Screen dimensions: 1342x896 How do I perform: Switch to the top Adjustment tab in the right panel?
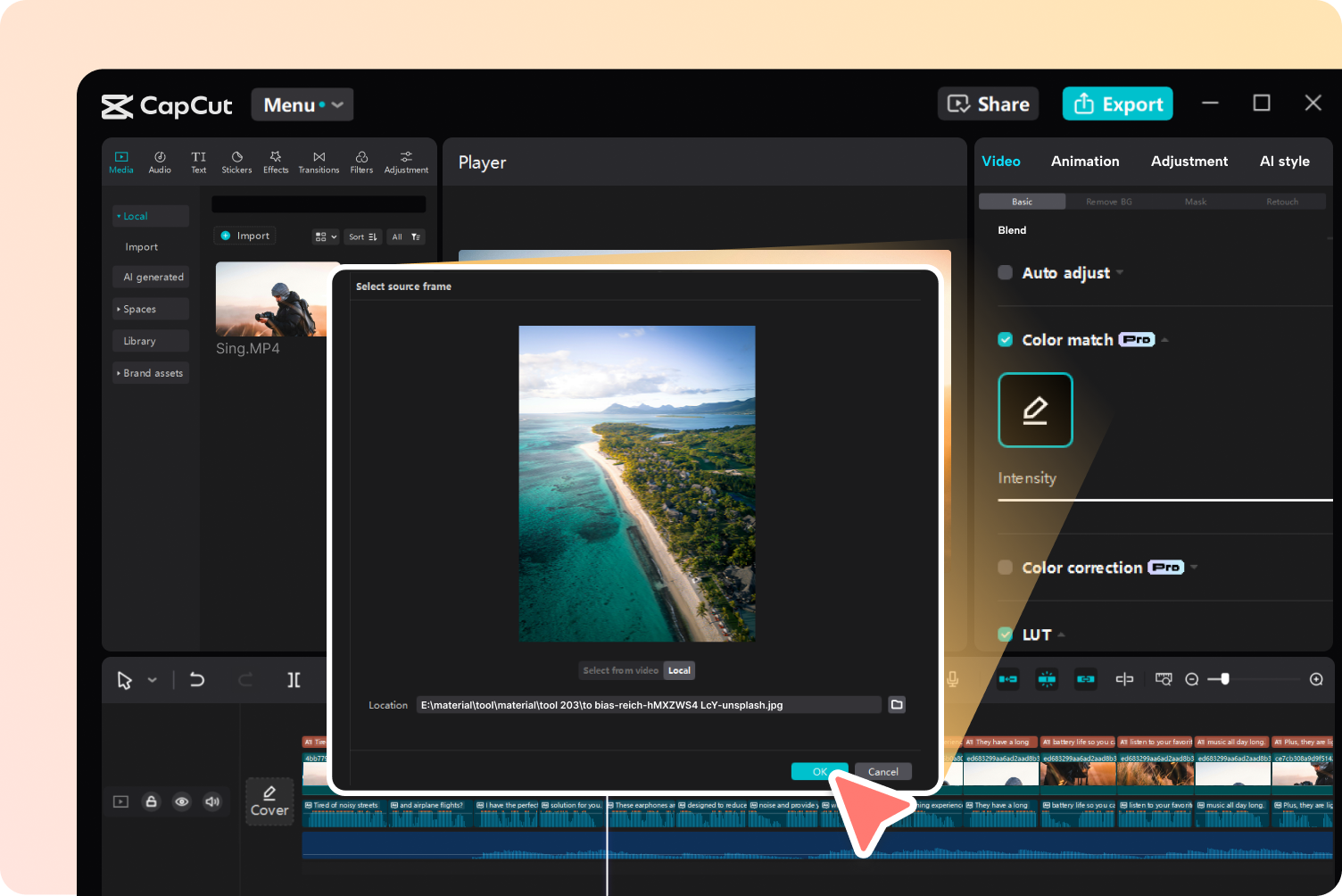(x=1189, y=162)
